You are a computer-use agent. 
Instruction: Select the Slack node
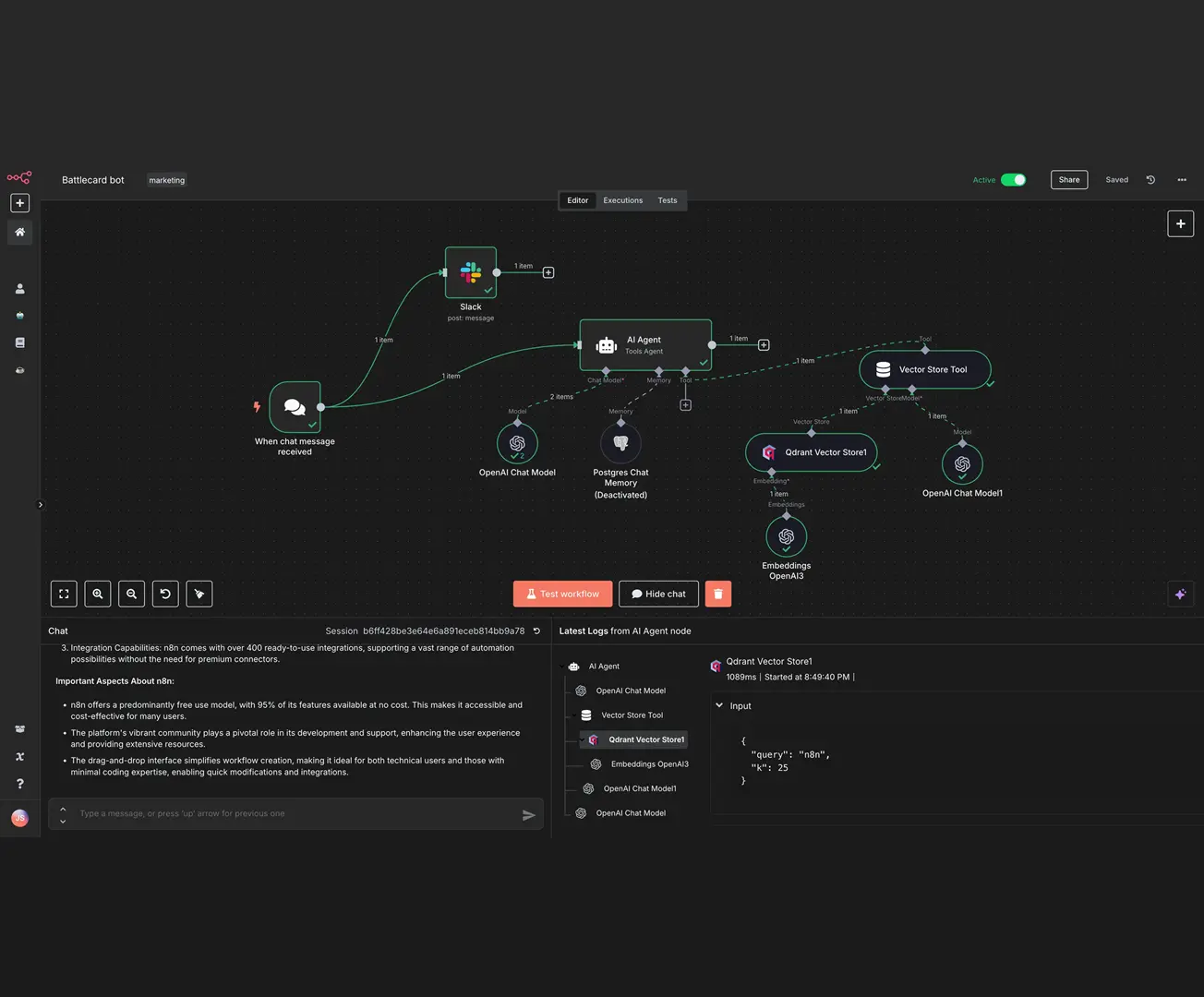coord(471,272)
